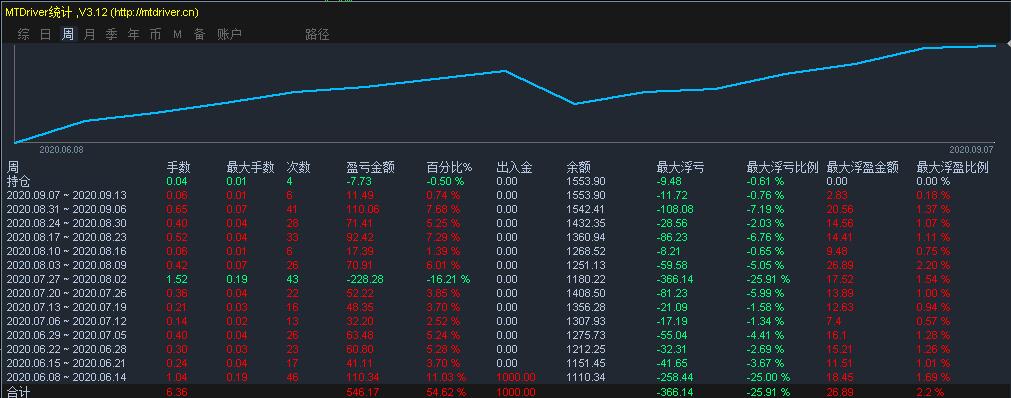
Task: Click the 合计 totals row
Action: [x=506, y=392]
